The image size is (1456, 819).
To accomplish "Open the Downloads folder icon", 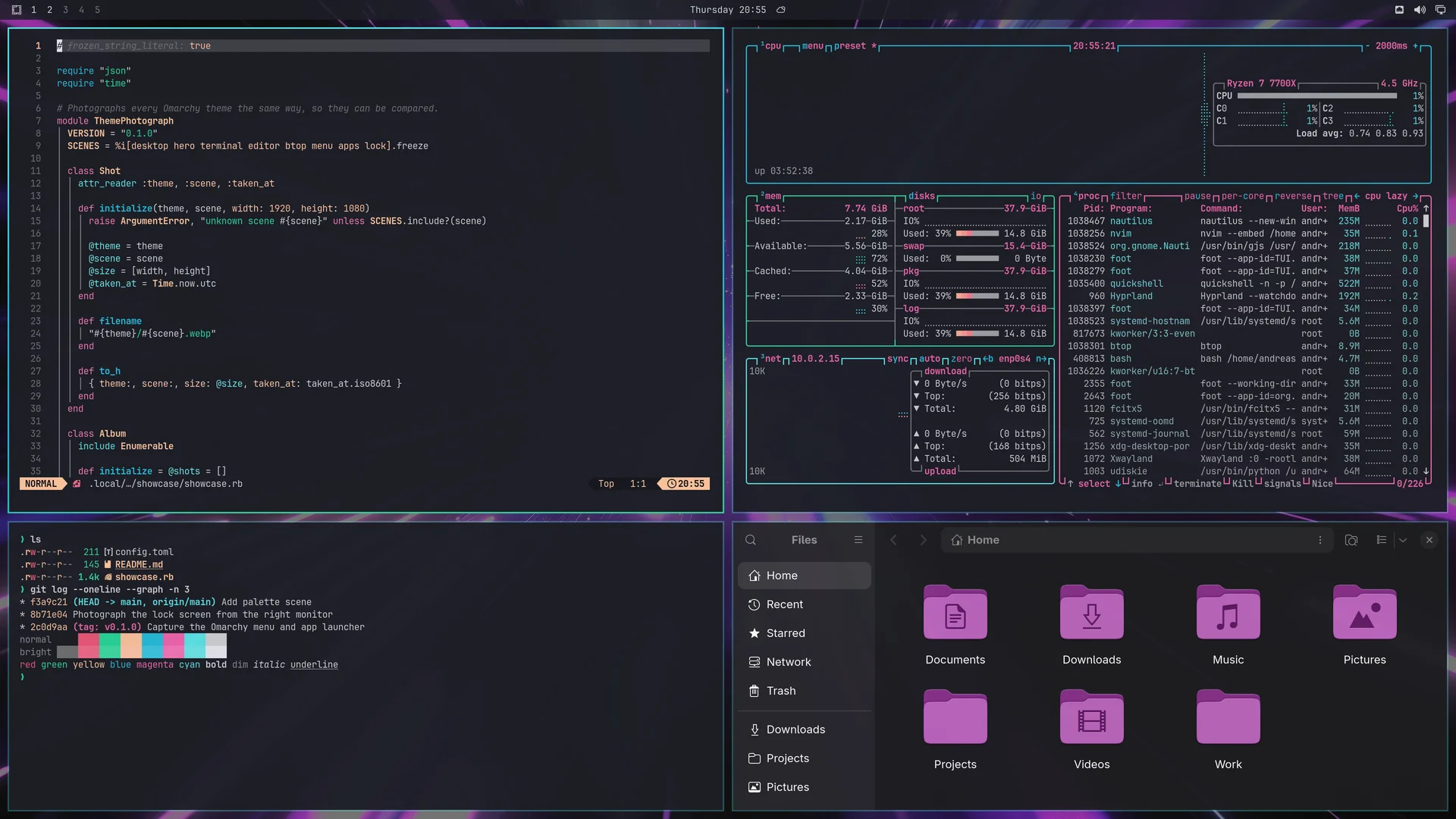I will [1092, 613].
